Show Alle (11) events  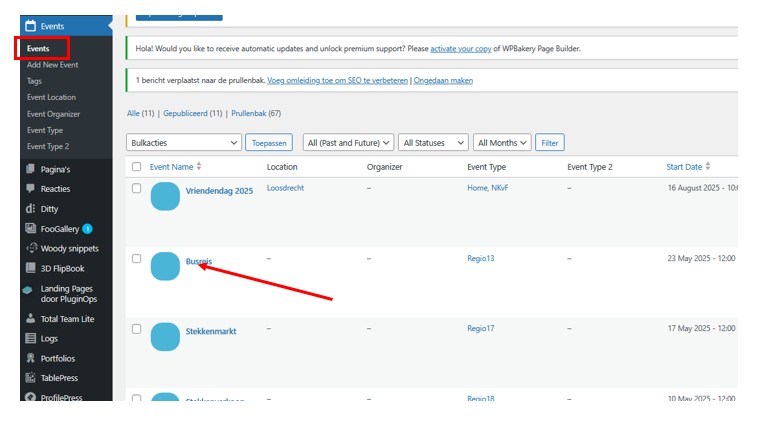140,113
